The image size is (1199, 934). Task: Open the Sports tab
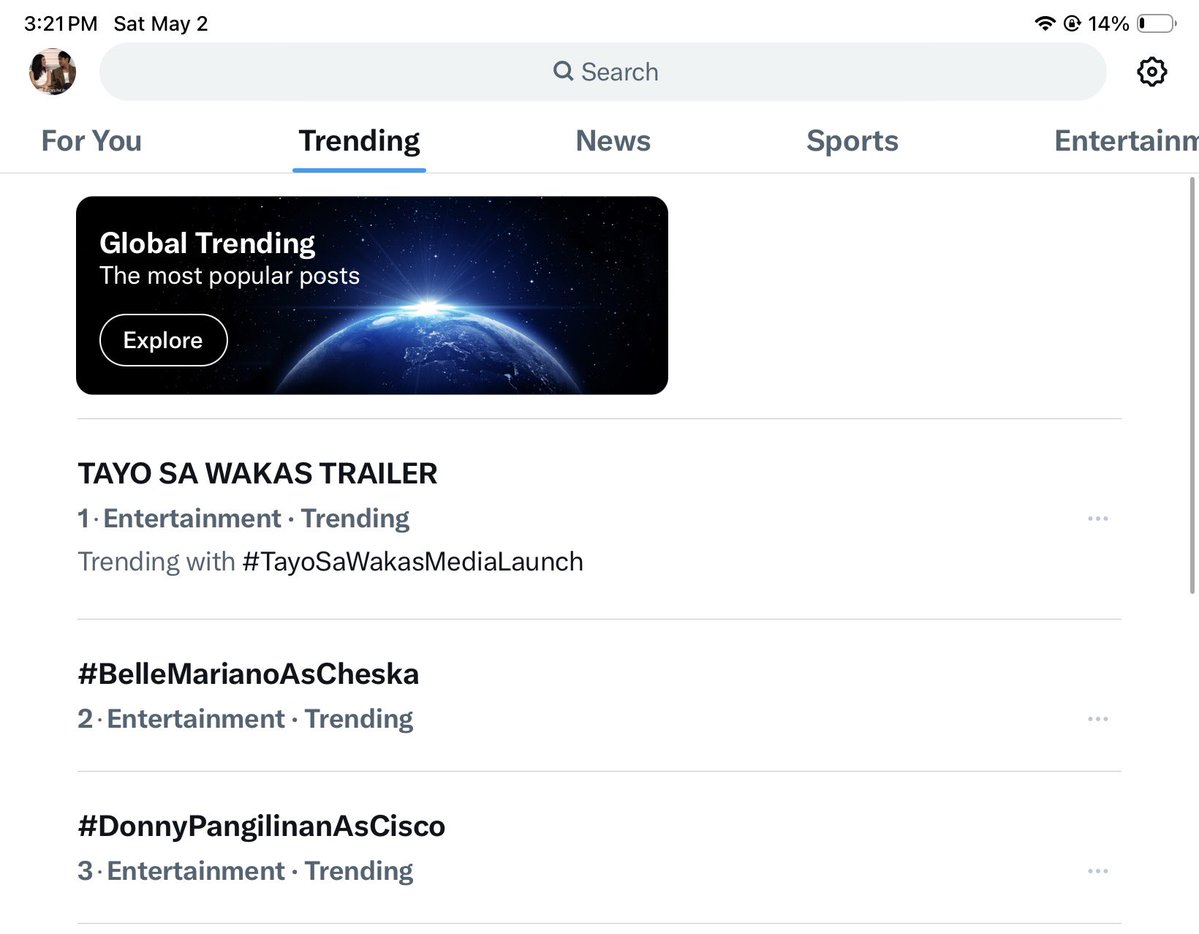click(852, 141)
